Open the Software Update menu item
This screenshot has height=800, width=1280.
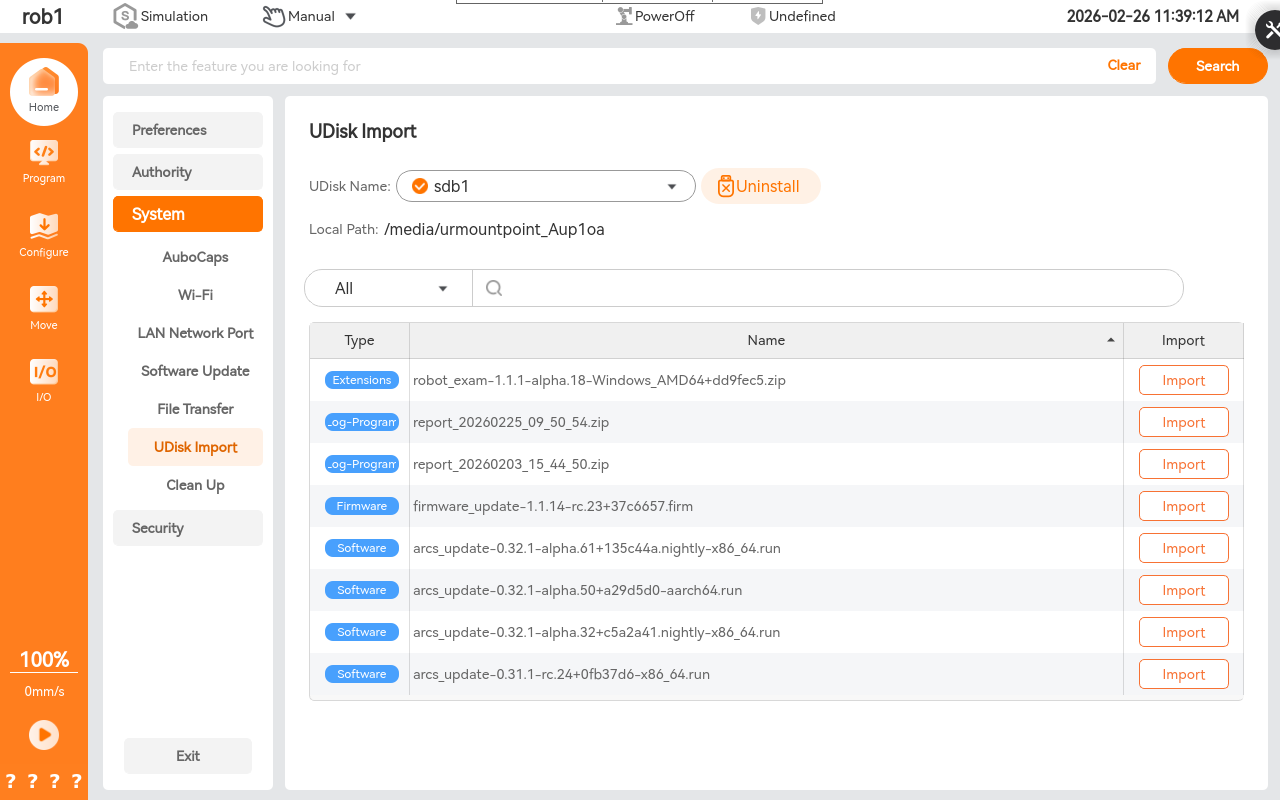click(x=195, y=371)
